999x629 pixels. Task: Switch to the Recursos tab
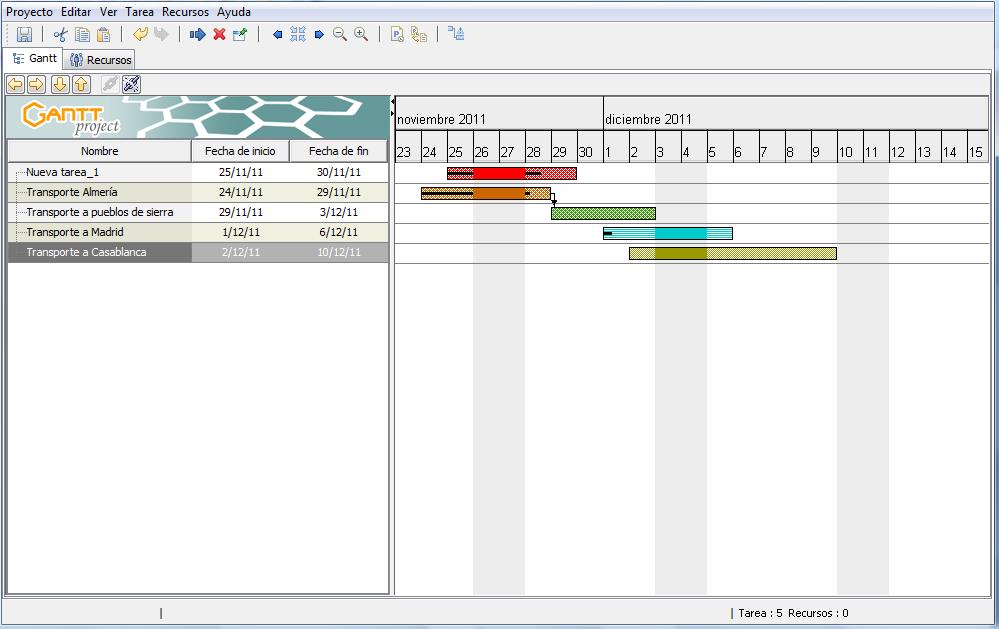coord(100,60)
